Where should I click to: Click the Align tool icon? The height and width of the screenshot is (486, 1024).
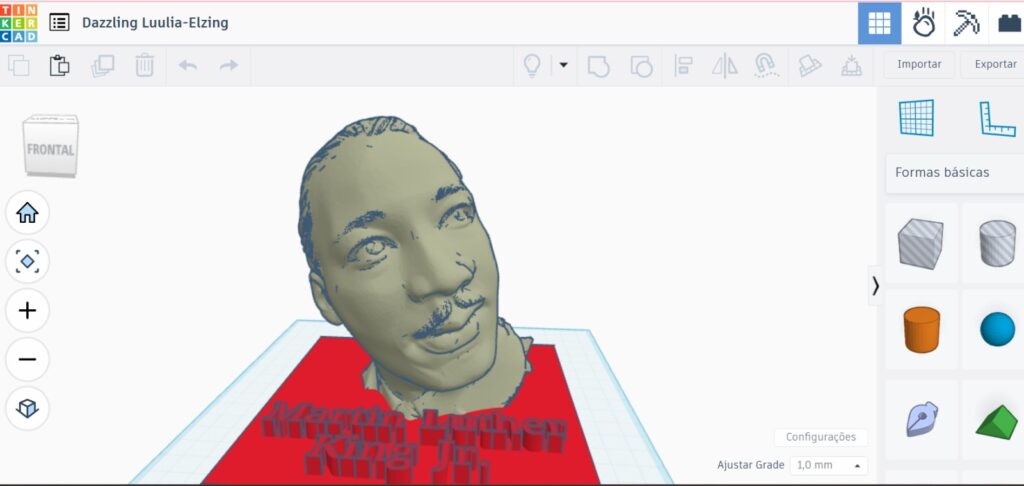pyautogui.click(x=683, y=66)
